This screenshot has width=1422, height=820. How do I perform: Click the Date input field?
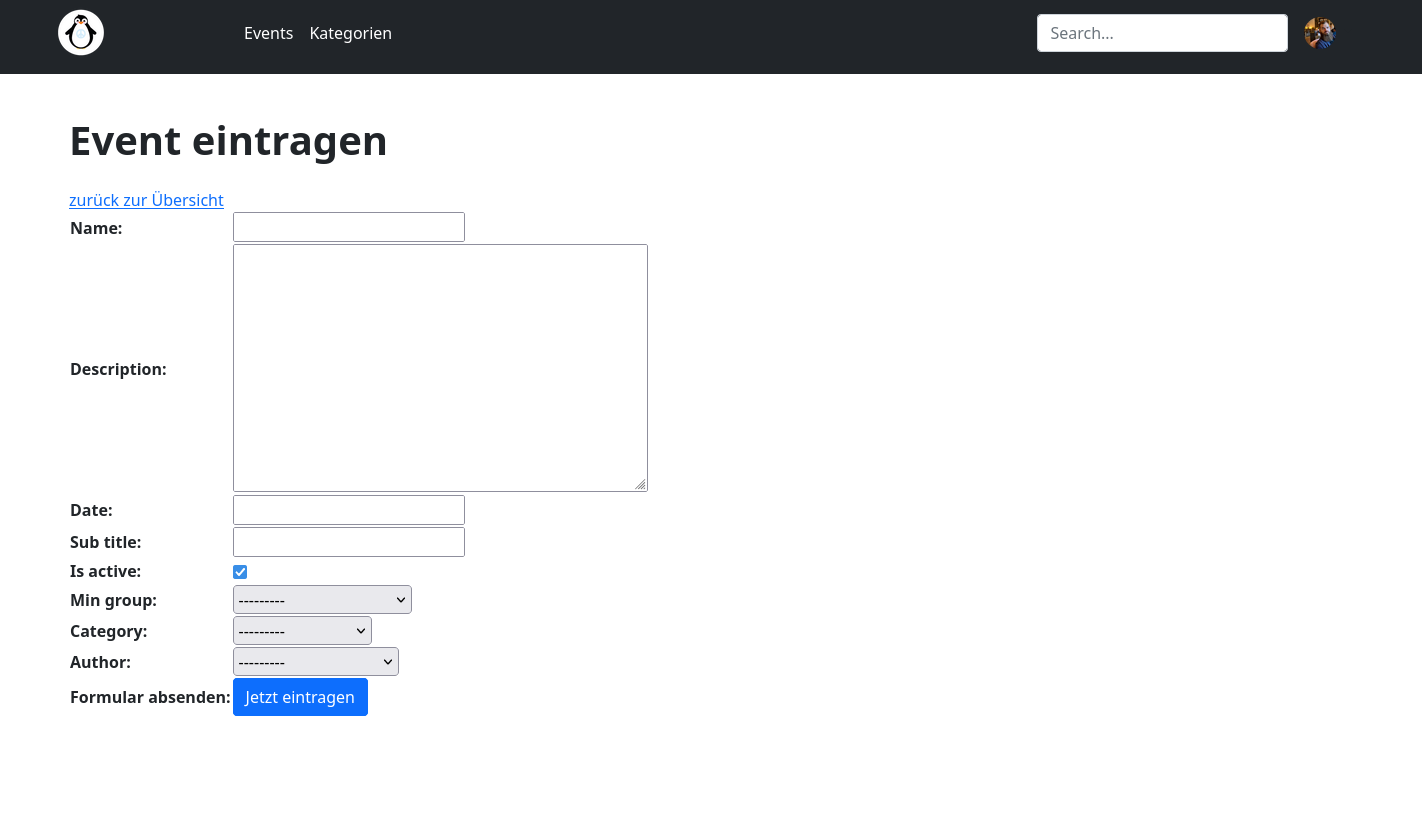pos(348,510)
